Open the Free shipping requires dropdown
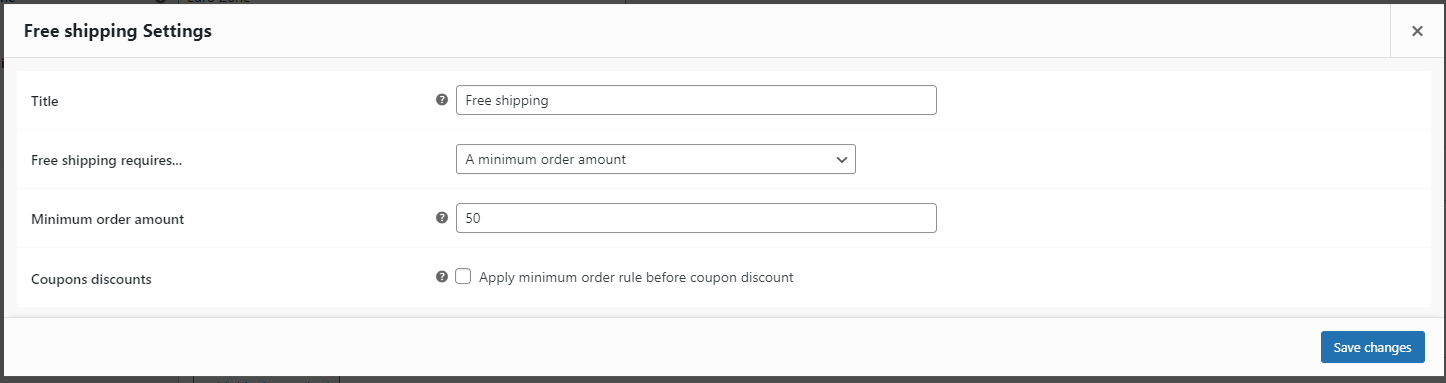The width and height of the screenshot is (1446, 383). coord(655,159)
